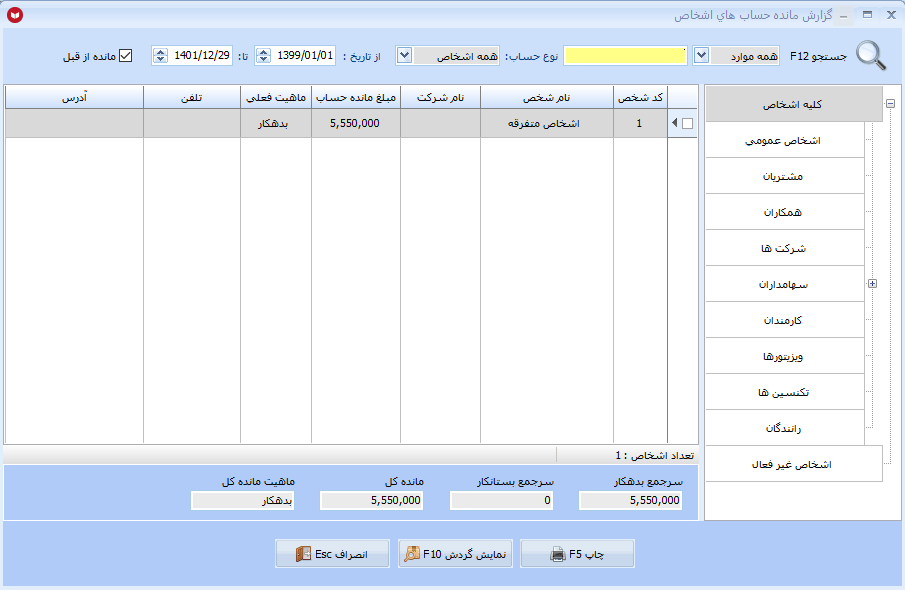905x590 pixels.
Task: Click the red app logo icon
Action: tap(15, 15)
